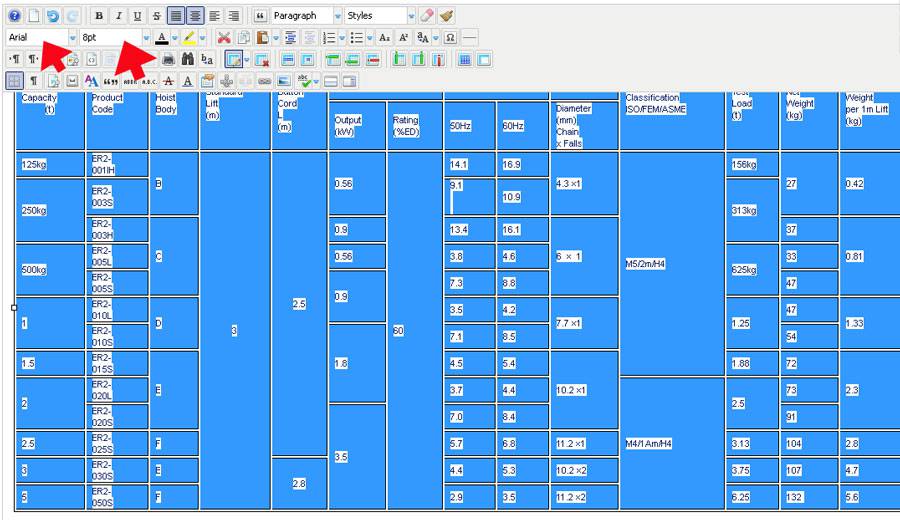The image size is (900, 520).
Task: Click the ER2-001IH product code cell
Action: coord(118,164)
